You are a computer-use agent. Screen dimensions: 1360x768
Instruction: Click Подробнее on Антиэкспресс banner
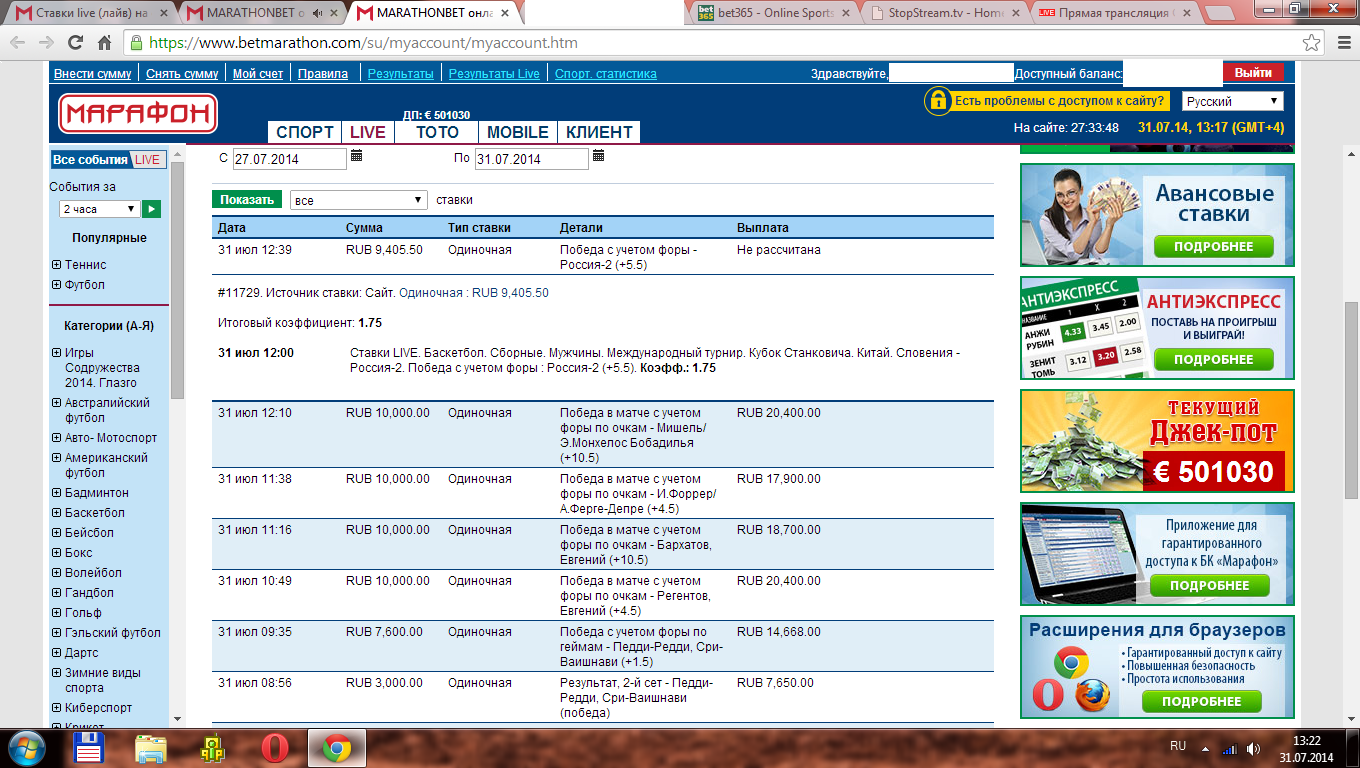(1213, 359)
